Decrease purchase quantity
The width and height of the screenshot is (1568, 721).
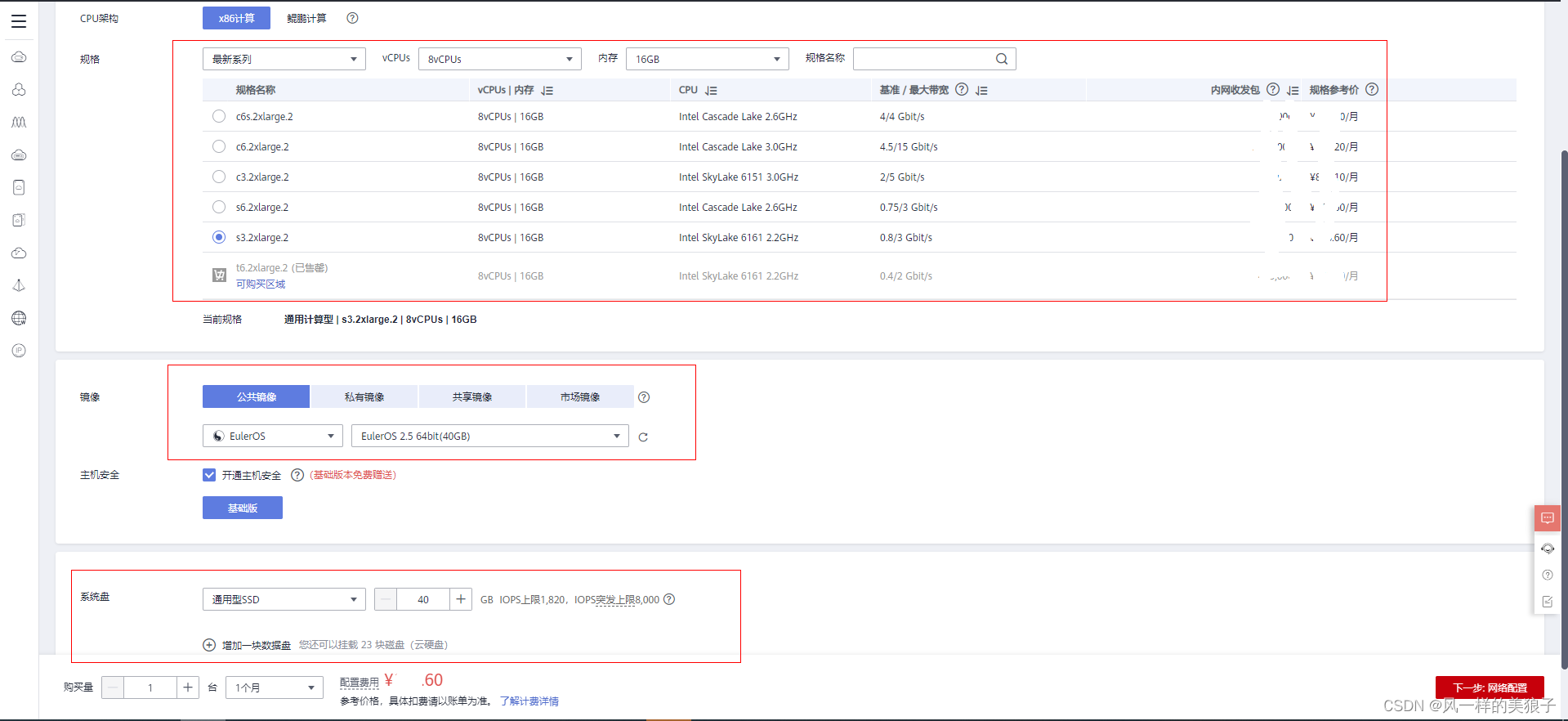coord(113,687)
